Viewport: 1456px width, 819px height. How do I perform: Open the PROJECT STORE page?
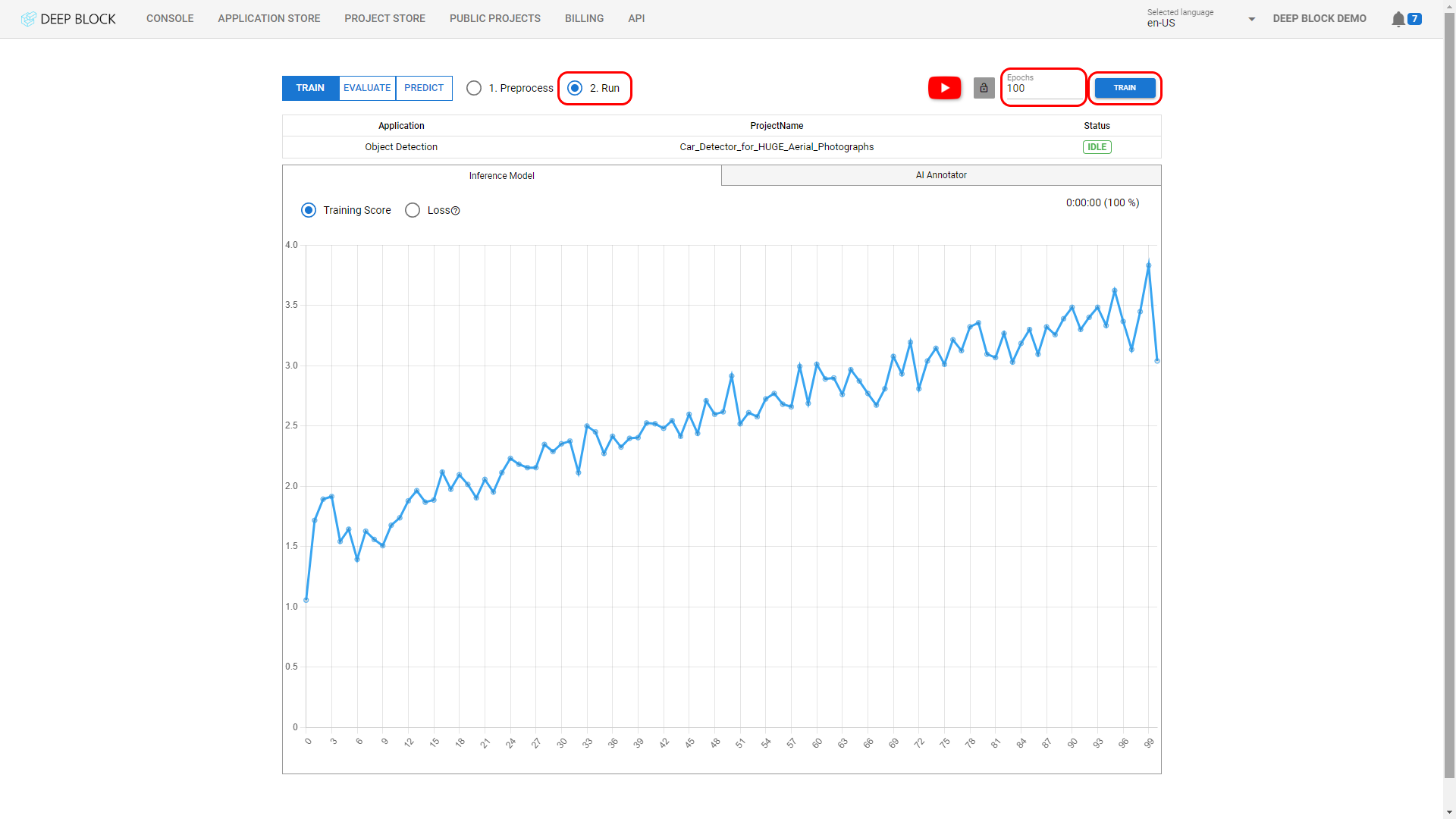click(x=384, y=18)
